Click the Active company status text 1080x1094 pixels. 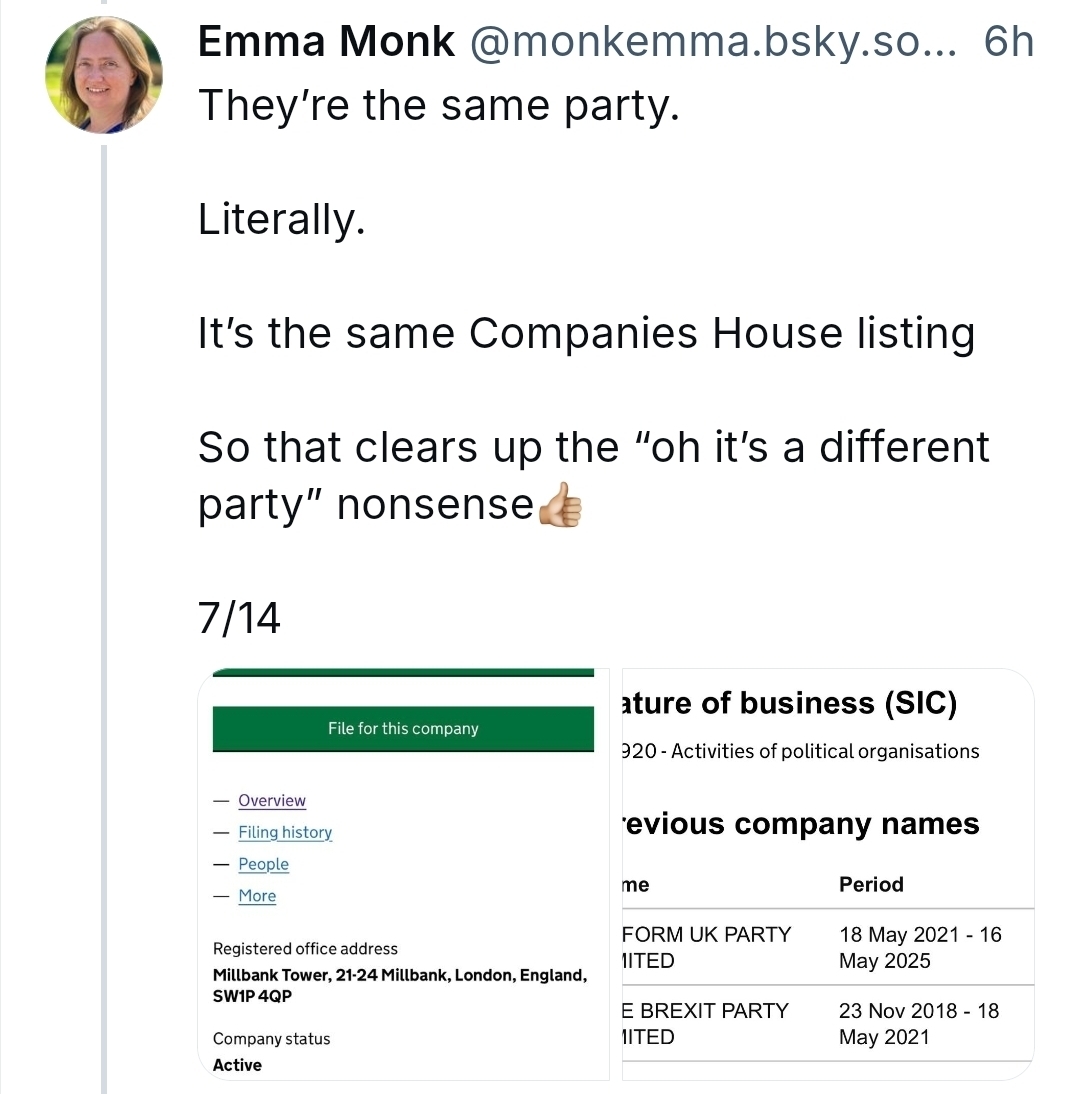click(x=237, y=1066)
